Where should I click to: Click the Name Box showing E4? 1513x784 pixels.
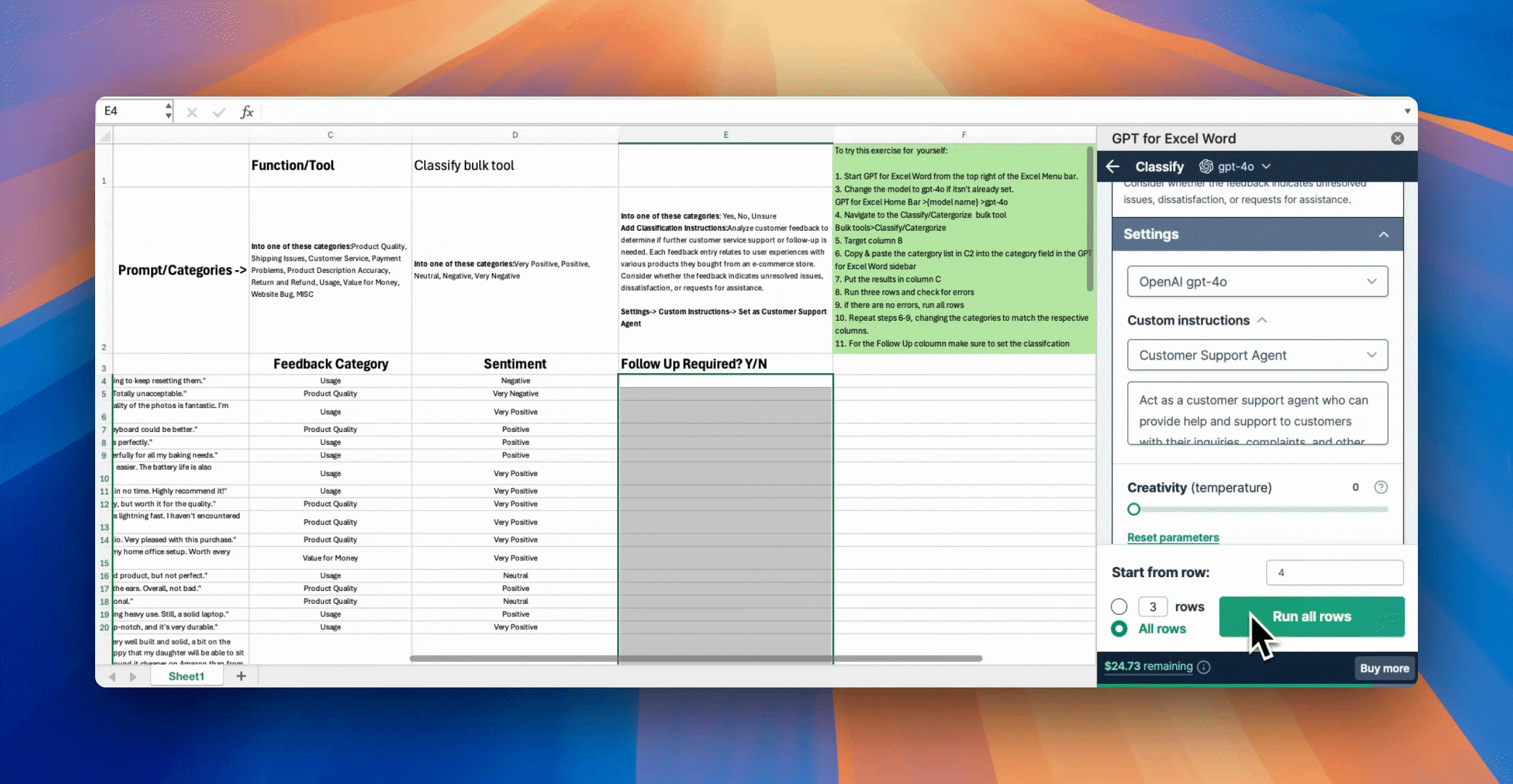click(133, 111)
